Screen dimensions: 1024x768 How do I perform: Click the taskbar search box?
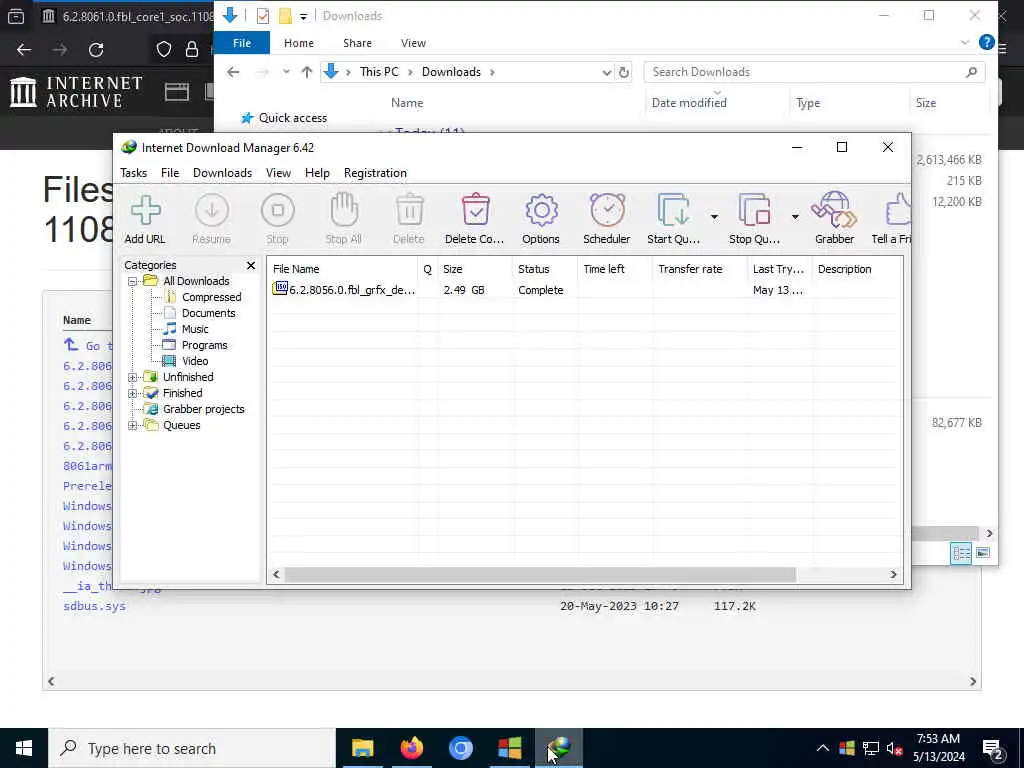192,748
